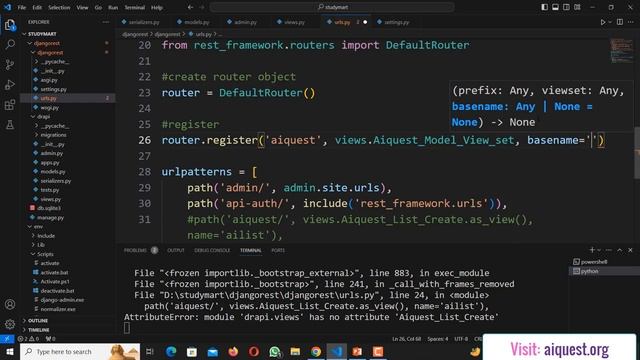Screen dimensions: 640x360
Task: Split the editor to the right
Action: tap(620, 22)
